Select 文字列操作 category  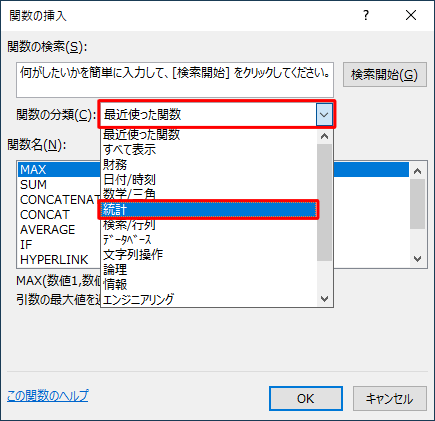[209, 255]
